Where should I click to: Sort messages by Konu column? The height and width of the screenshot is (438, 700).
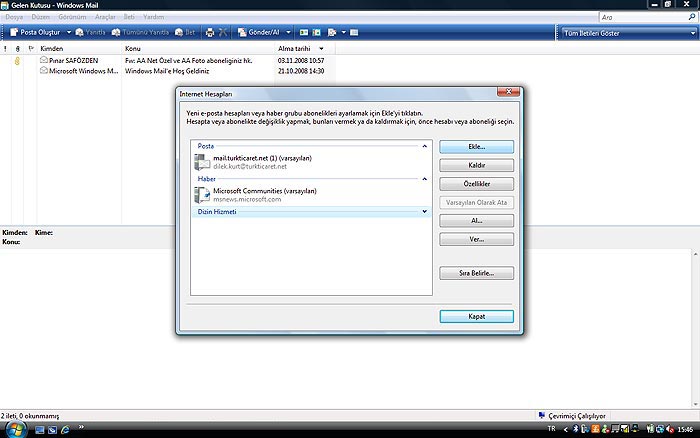click(x=198, y=48)
